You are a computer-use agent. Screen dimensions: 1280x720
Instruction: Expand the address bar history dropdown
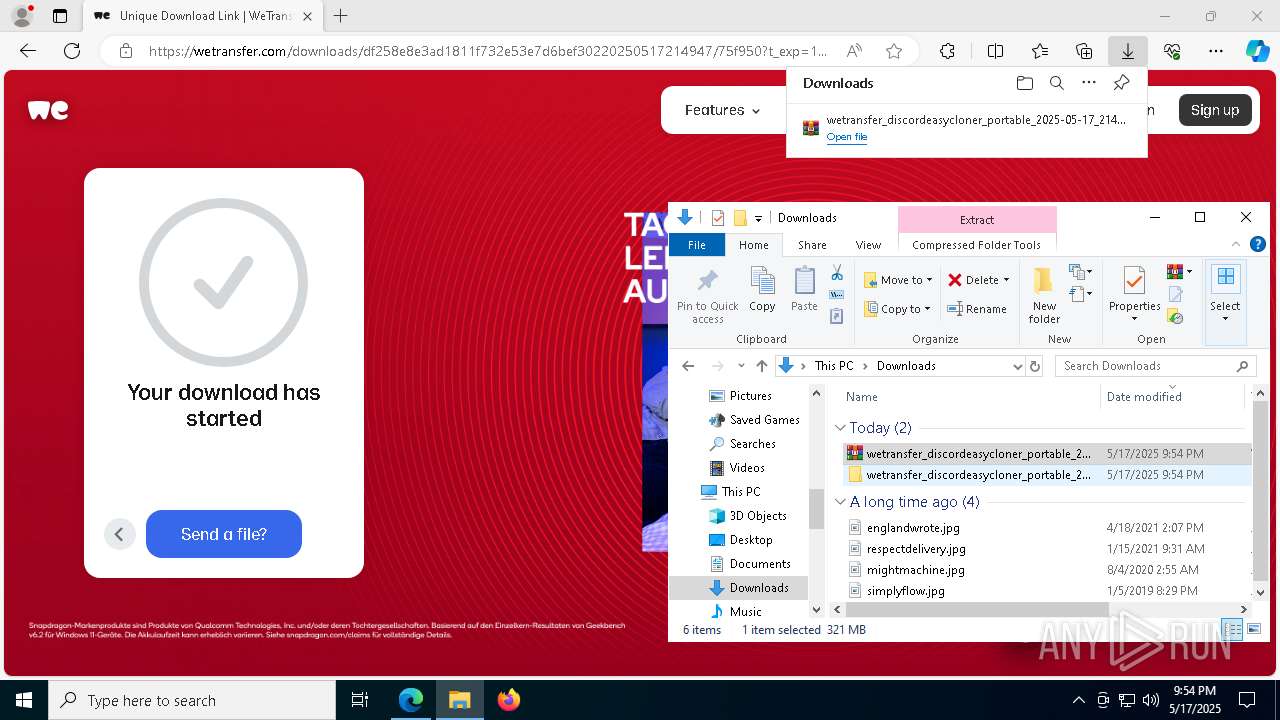pos(1018,366)
